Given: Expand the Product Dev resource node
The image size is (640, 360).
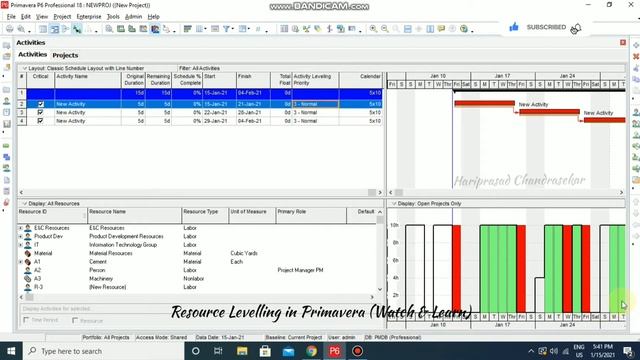Looking at the screenshot, I should pos(20,236).
